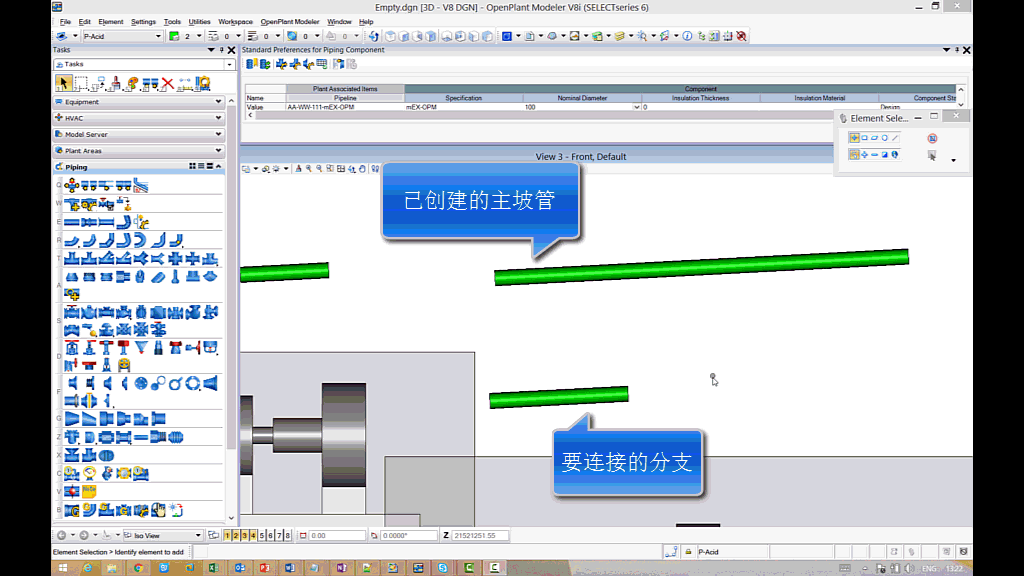Click the Specification value mEX-OPM

point(421,107)
